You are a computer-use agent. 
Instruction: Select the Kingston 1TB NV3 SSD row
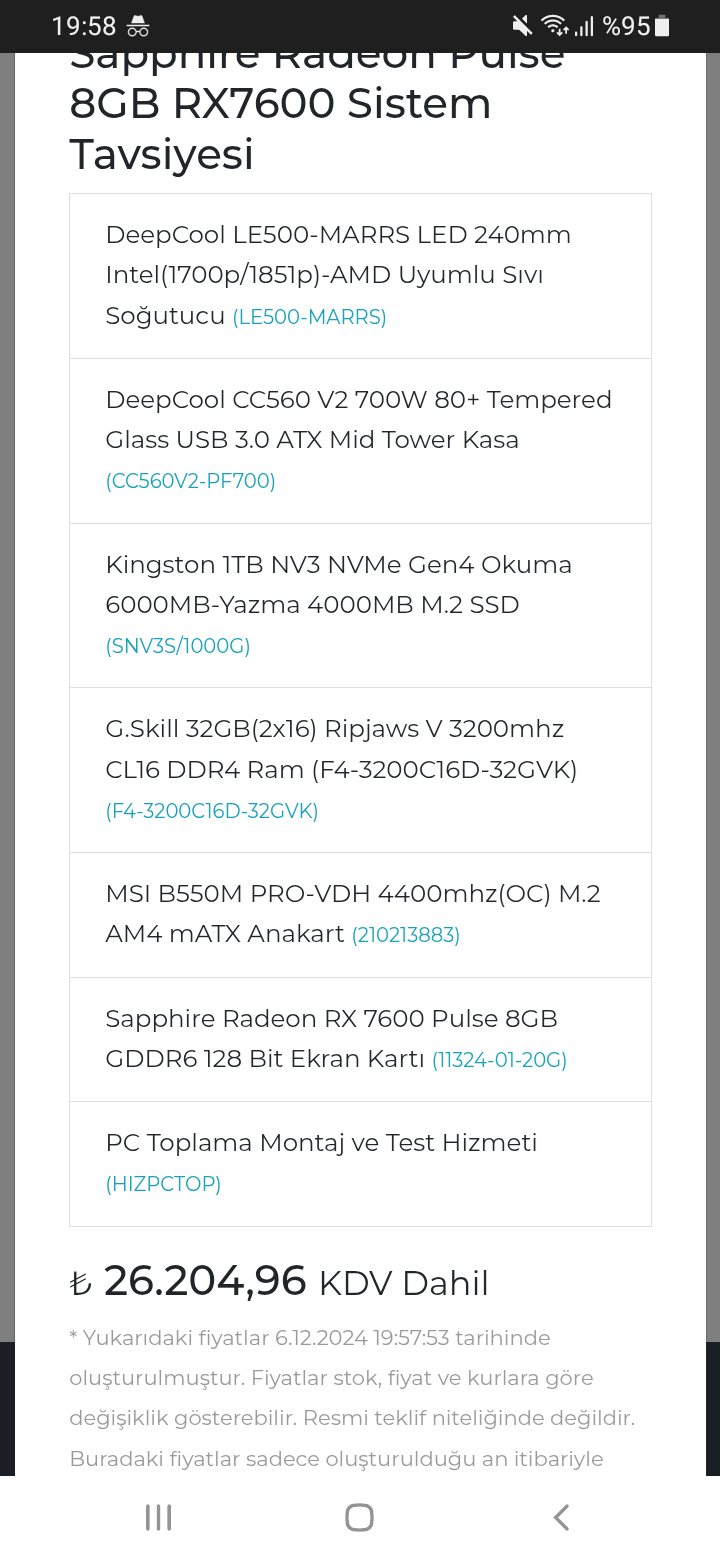point(360,604)
